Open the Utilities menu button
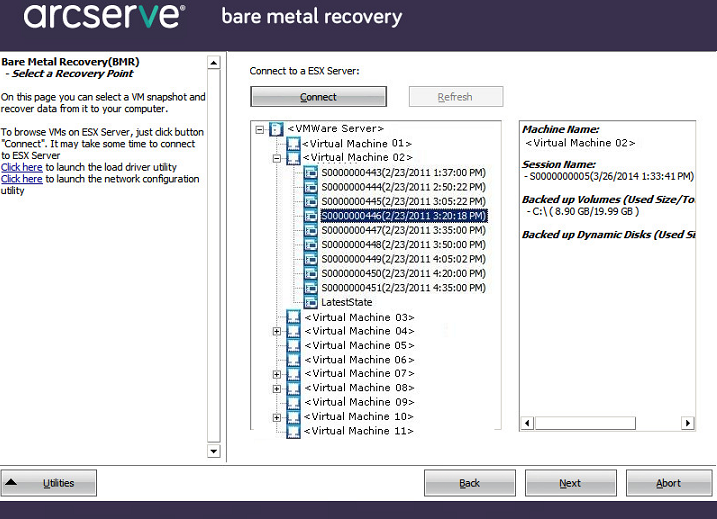Viewport: 717px width, 519px height. click(x=49, y=483)
